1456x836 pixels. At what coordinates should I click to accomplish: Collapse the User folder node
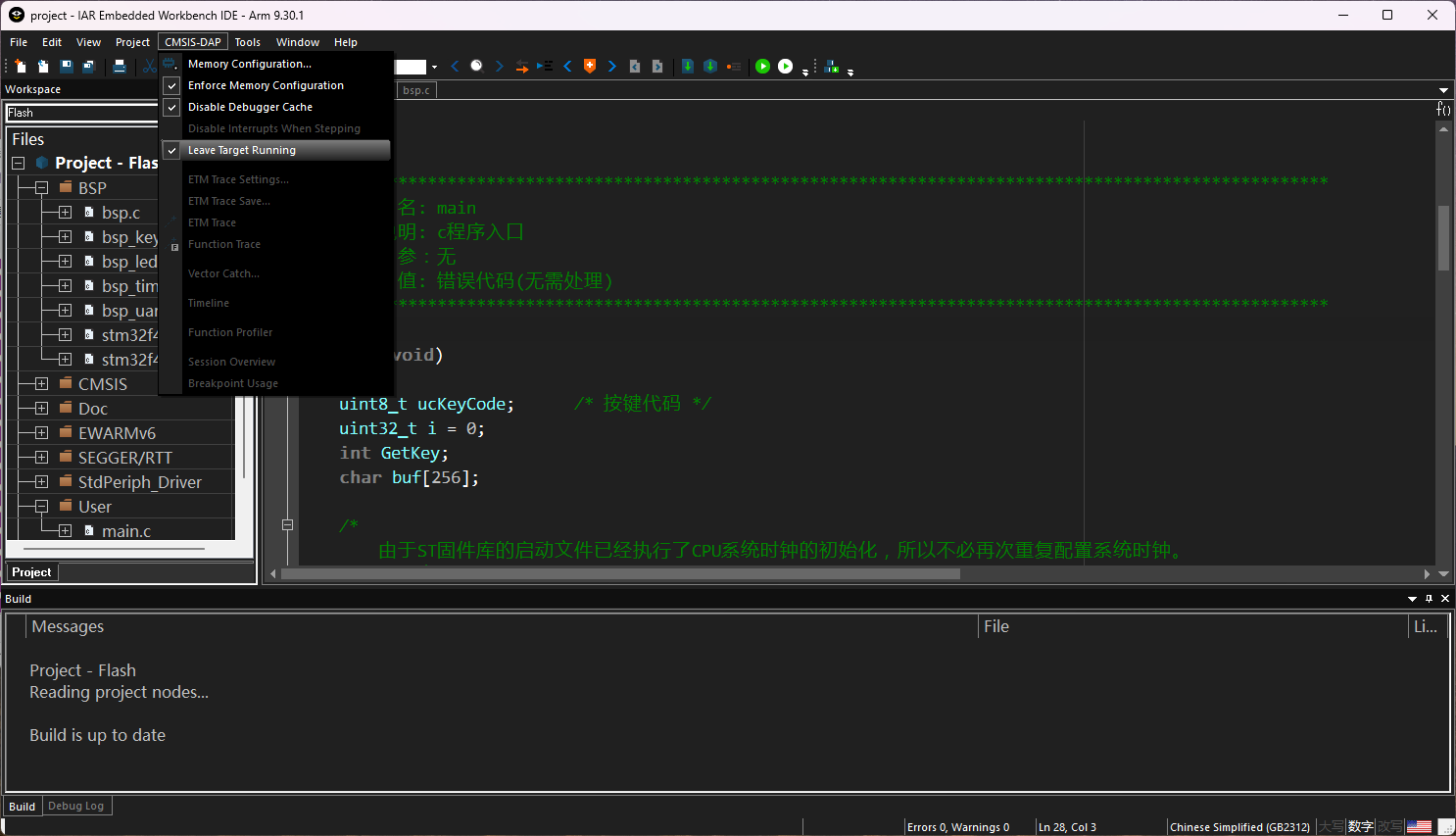(x=41, y=507)
